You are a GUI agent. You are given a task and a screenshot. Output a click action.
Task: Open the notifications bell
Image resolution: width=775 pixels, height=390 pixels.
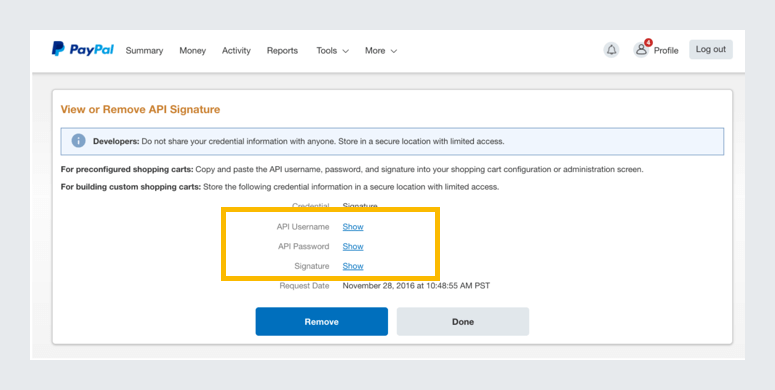611,50
